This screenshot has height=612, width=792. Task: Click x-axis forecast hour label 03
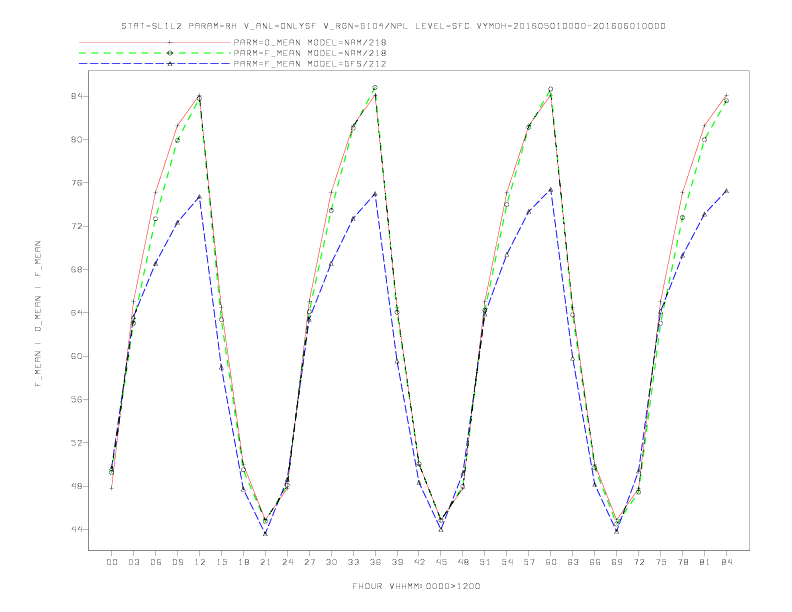coord(133,562)
